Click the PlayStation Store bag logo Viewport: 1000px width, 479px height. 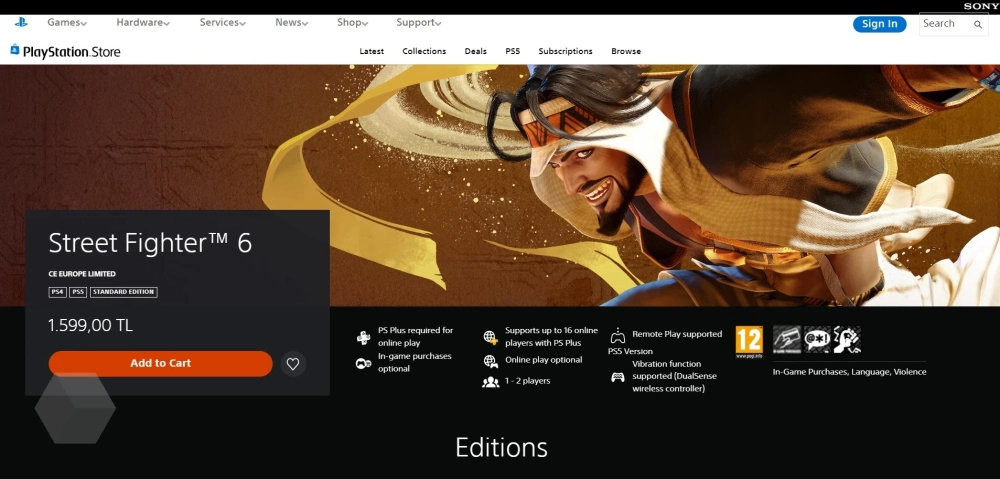point(15,51)
